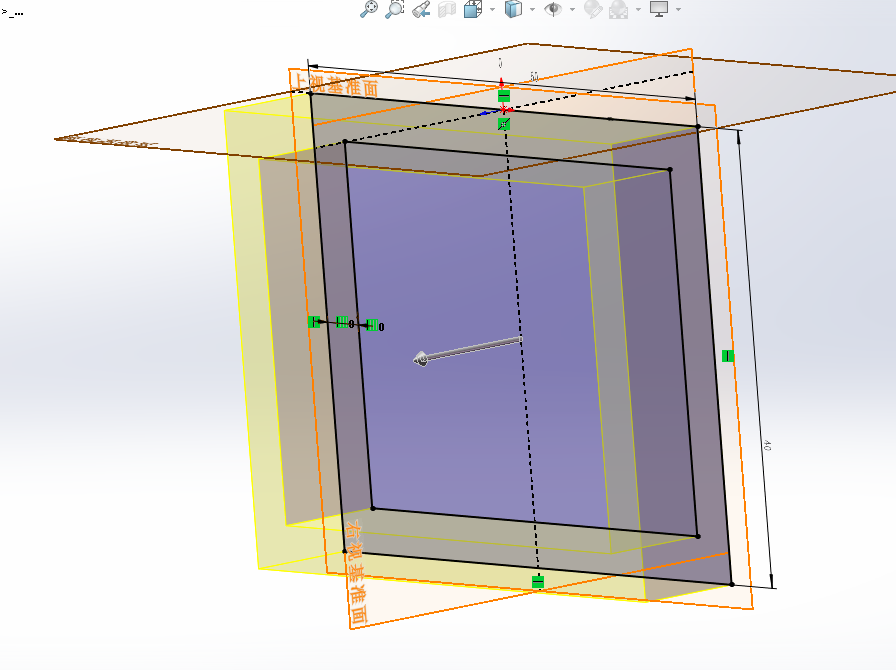Click the Edit Appearance icon
This screenshot has width=896, height=670.
click(593, 9)
